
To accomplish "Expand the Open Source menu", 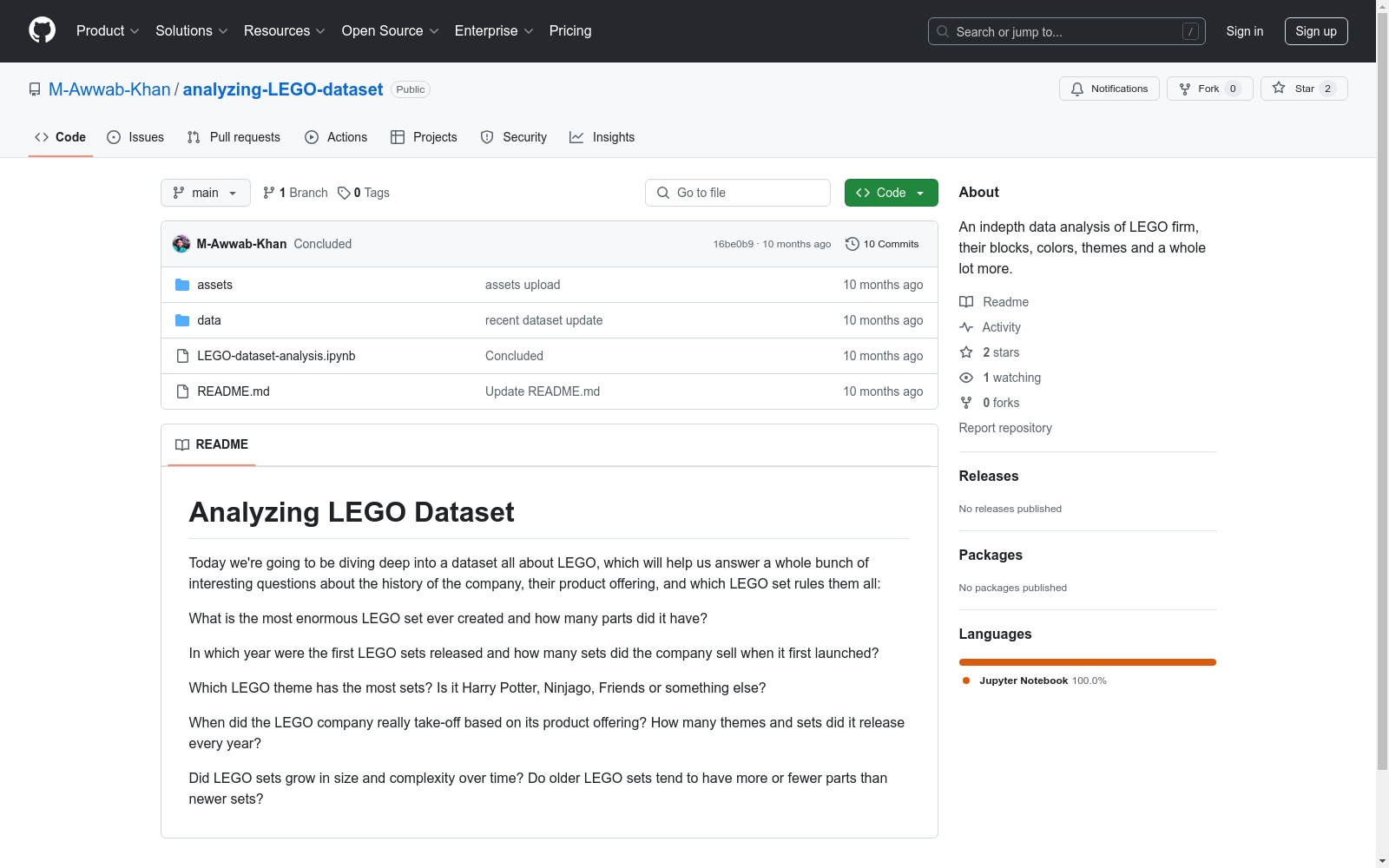I will point(390,31).
